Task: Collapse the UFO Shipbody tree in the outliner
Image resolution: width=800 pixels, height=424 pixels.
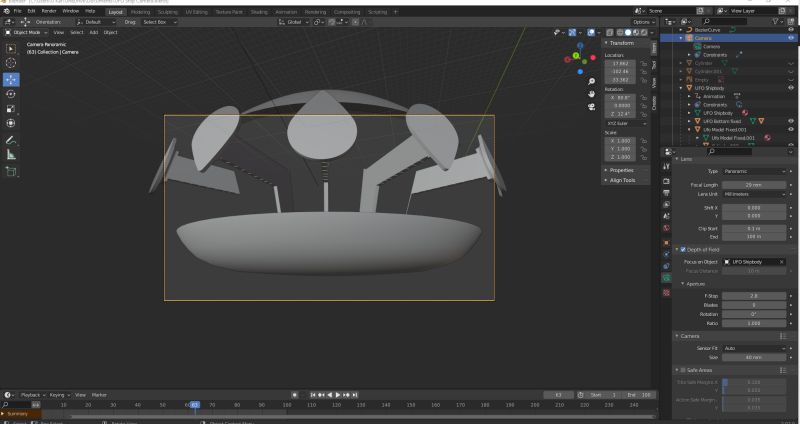Action: (681, 88)
